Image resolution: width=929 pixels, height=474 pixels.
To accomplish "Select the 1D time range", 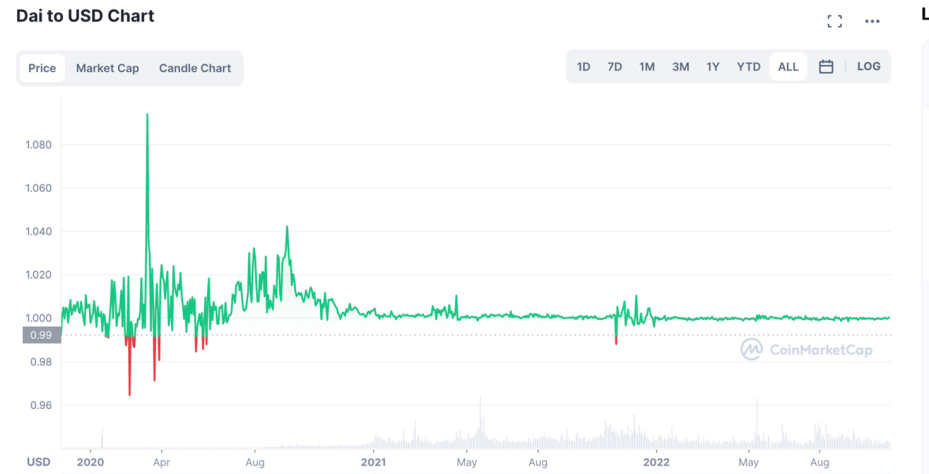I will click(x=584, y=67).
